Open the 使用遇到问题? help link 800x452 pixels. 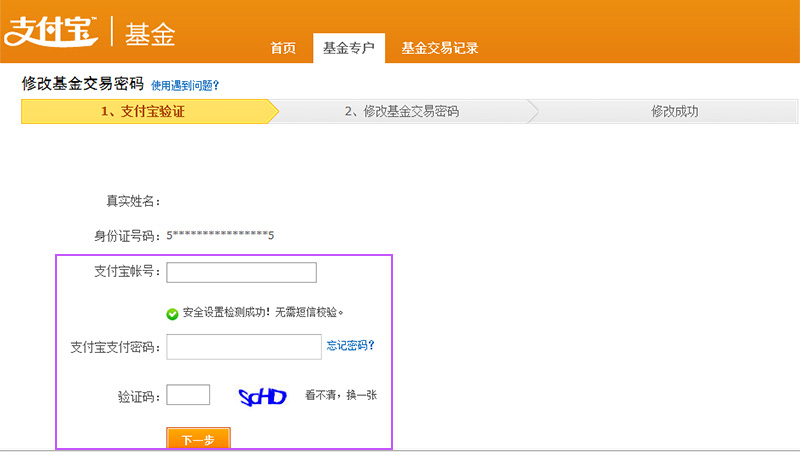185,86
